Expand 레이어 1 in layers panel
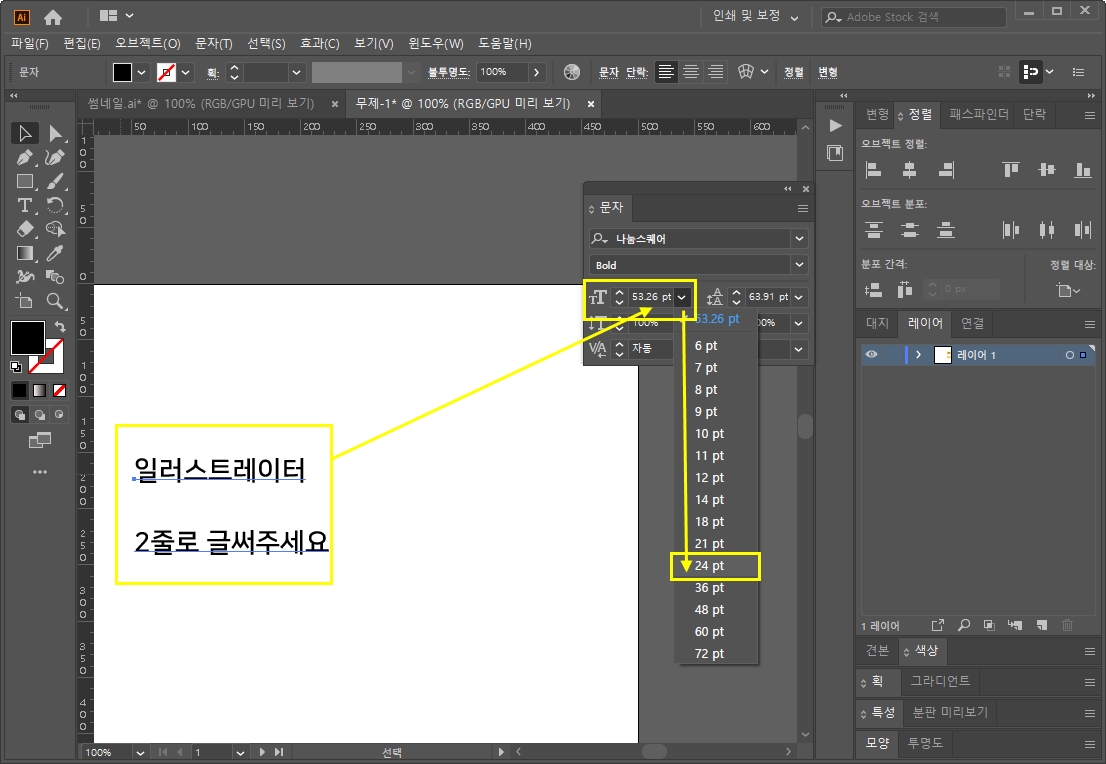Screen dimensions: 1106x764 coord(918,355)
